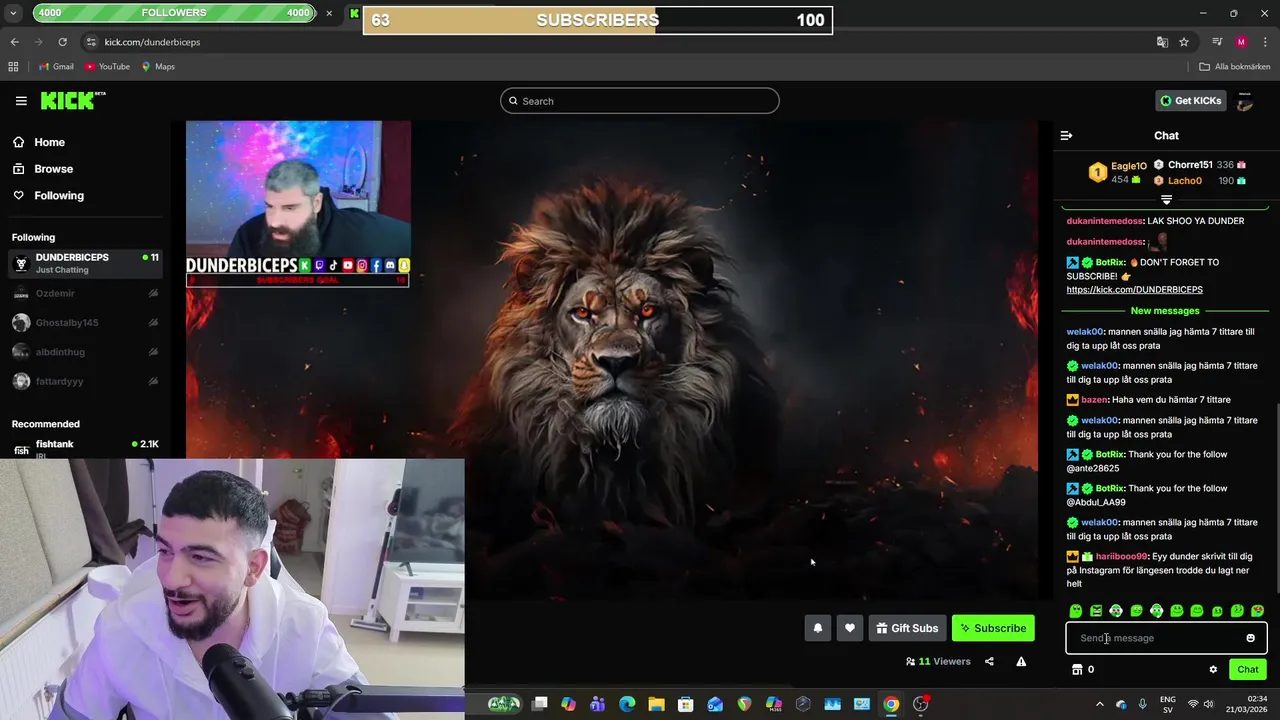Reload the browser page
Image resolution: width=1280 pixels, height=720 pixels.
(62, 42)
